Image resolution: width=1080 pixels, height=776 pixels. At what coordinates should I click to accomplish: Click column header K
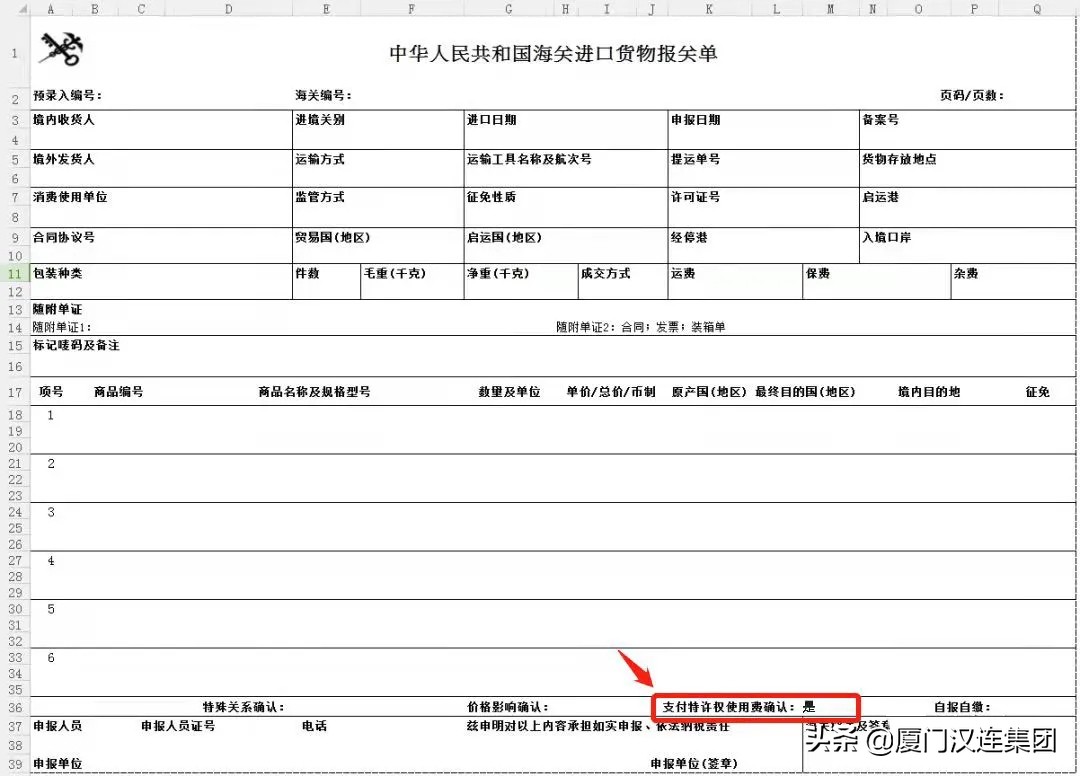[708, 8]
